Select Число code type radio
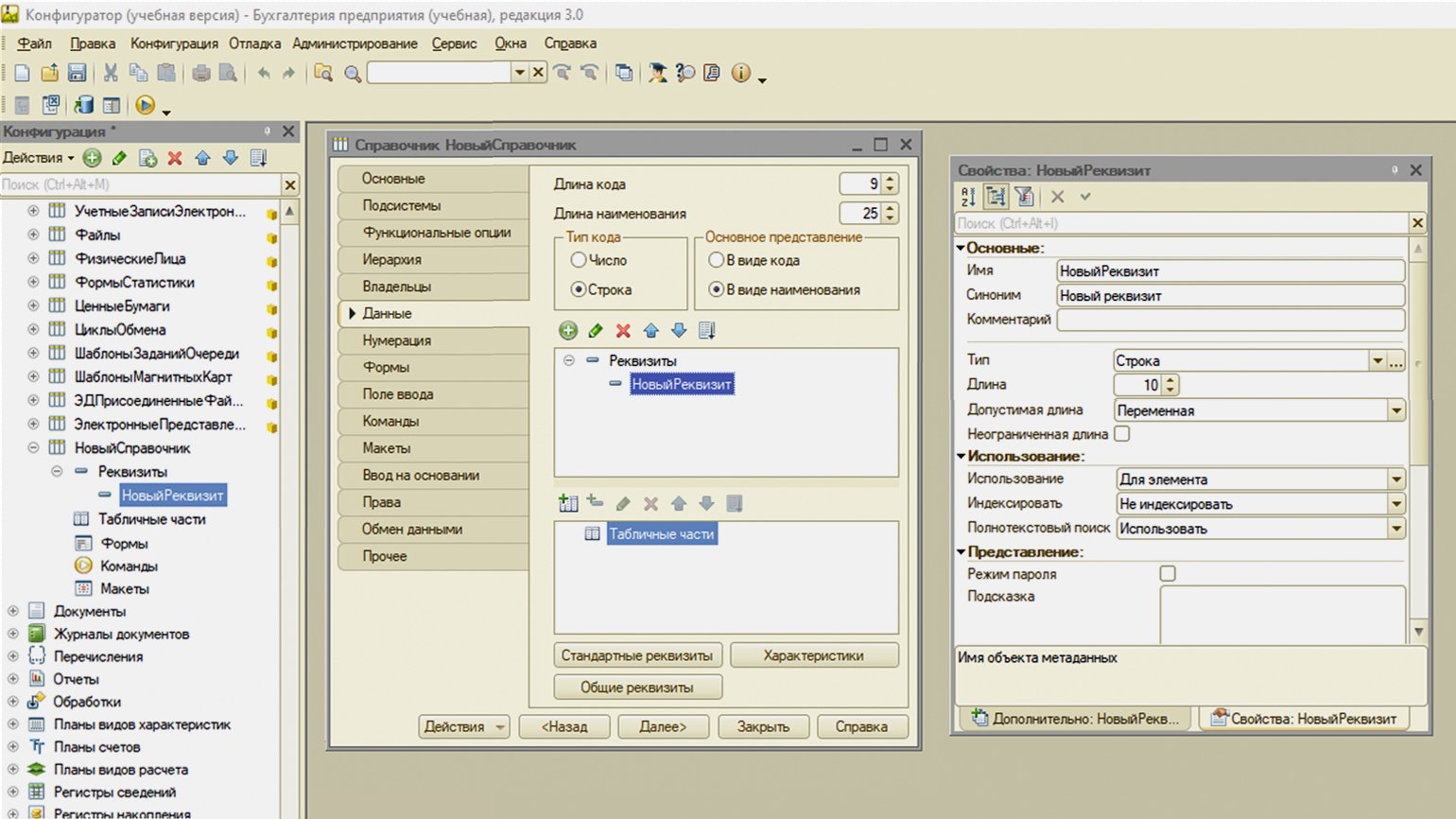Screen dimensions: 1456x819 578,260
